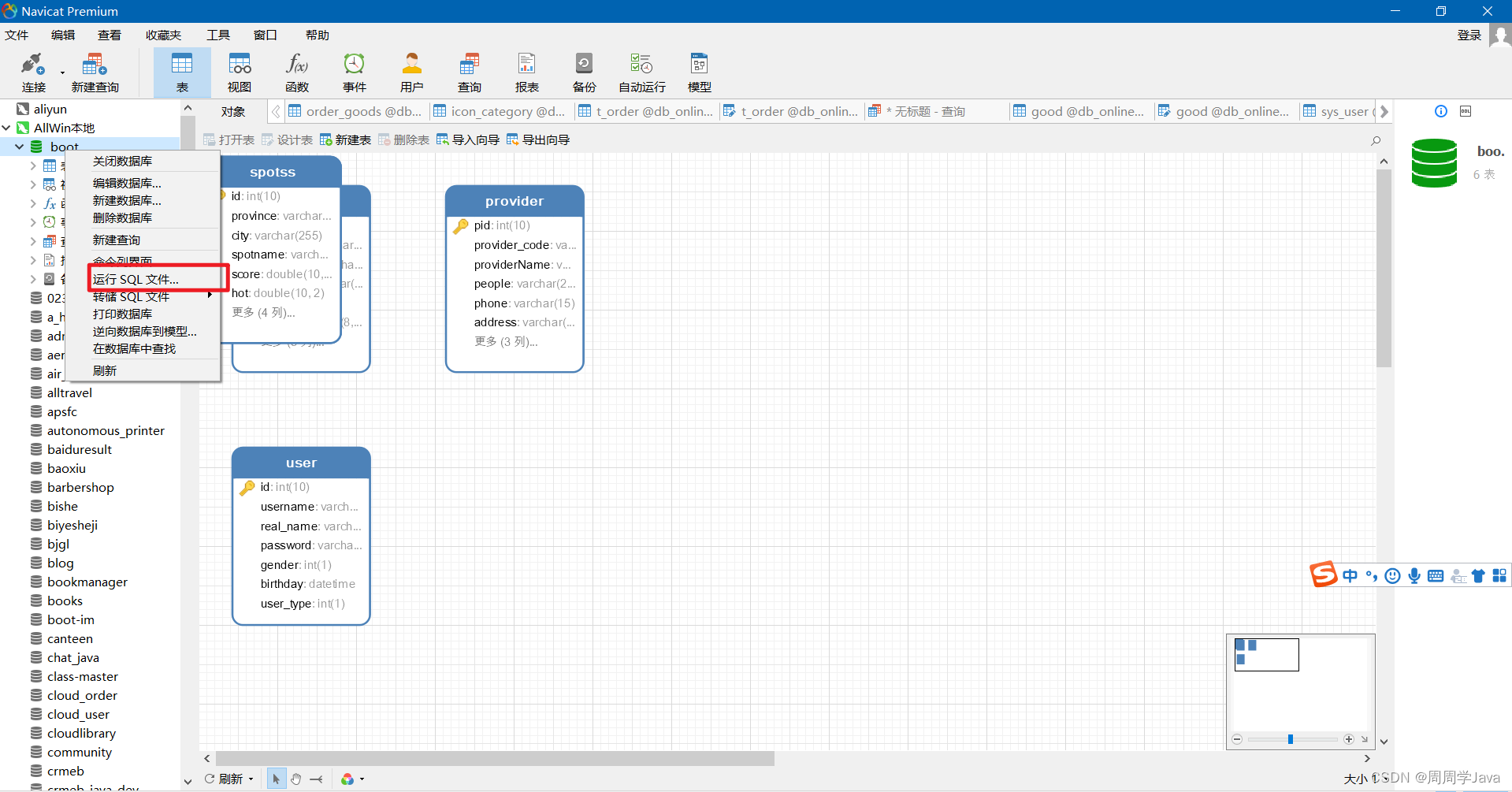The image size is (1512, 792).
Task: Show previous tabs with left chevron
Action: [276, 111]
